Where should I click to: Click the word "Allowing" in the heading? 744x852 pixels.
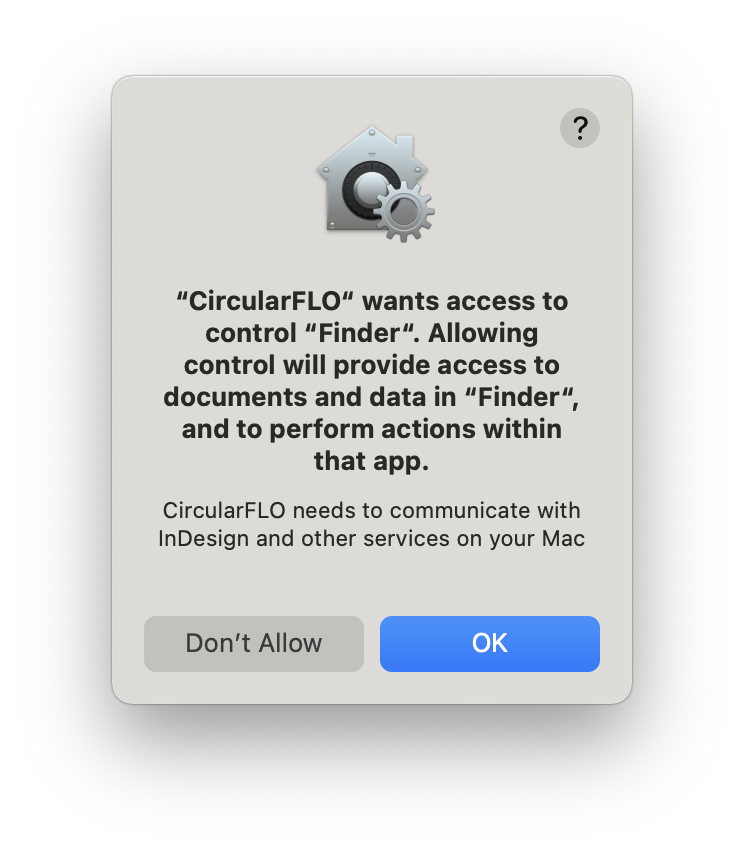click(x=483, y=333)
